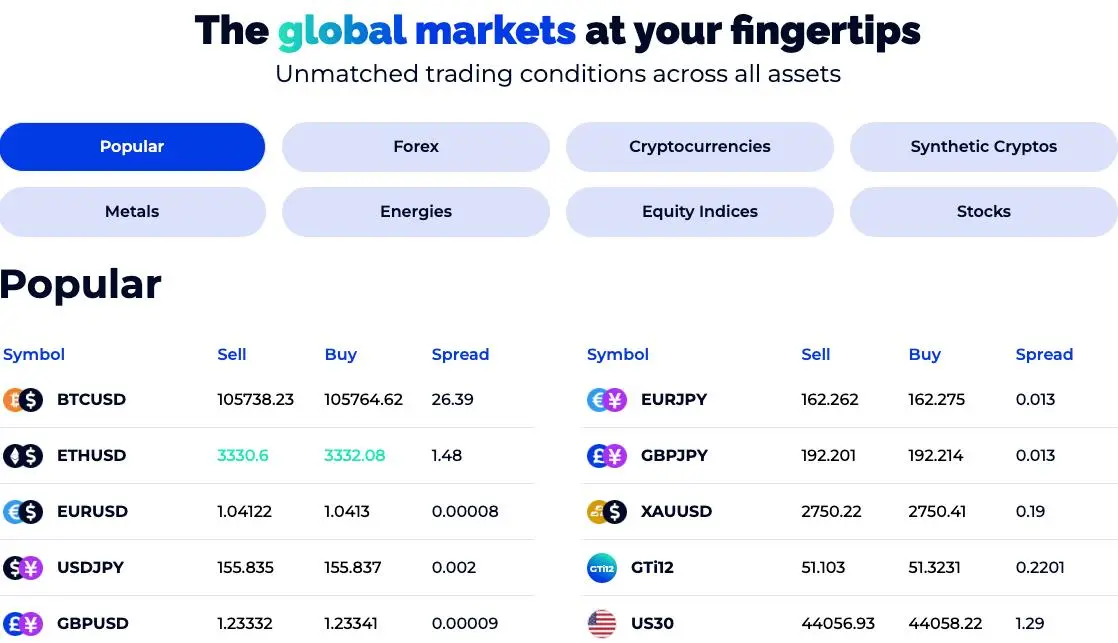Click the BTCUSD coin pair icon
This screenshot has height=643, width=1118.
(23, 400)
